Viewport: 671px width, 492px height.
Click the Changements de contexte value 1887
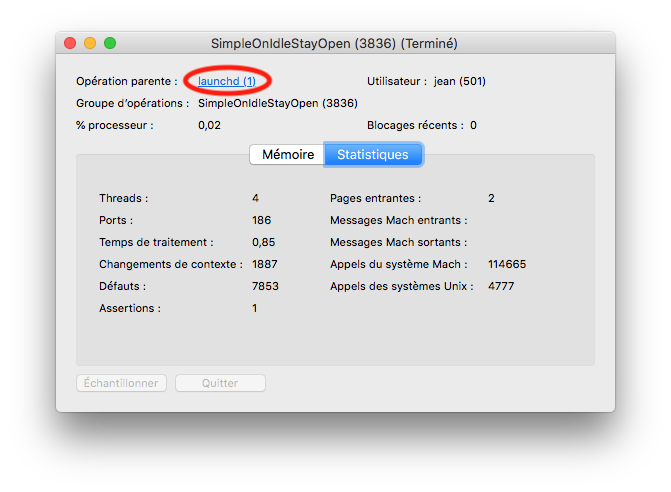click(x=264, y=264)
